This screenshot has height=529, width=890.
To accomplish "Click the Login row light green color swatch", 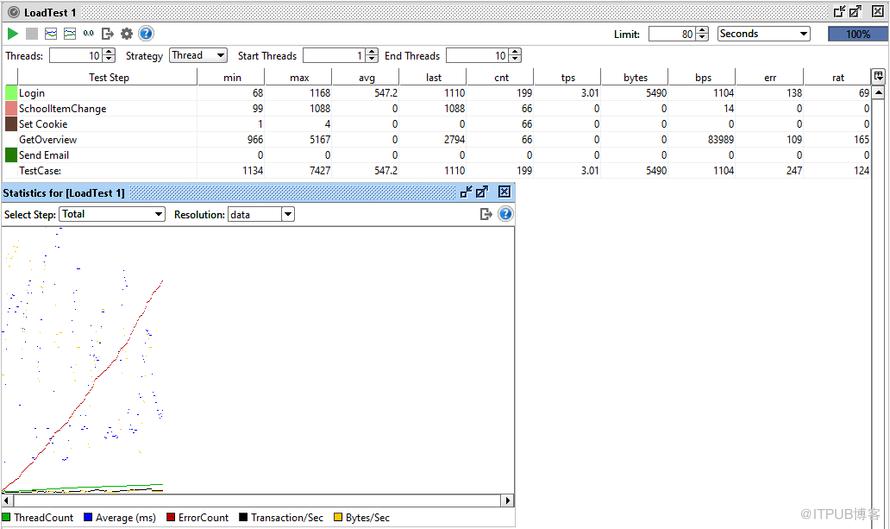I will click(11, 93).
